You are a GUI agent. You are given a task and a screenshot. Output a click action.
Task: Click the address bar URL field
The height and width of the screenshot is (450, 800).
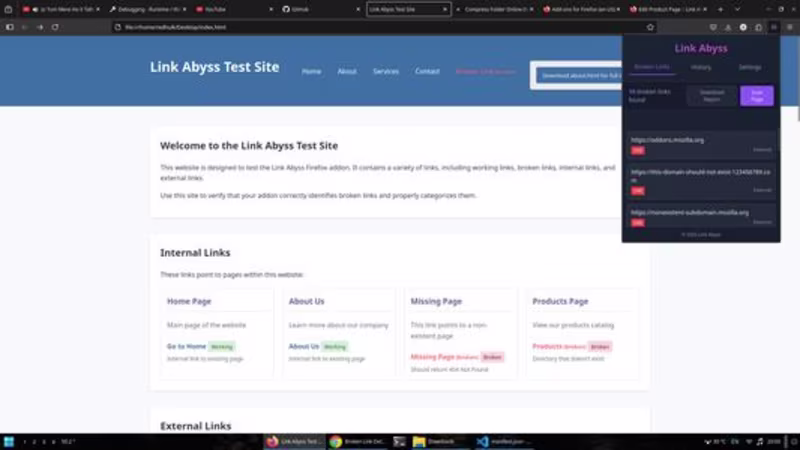[383, 27]
